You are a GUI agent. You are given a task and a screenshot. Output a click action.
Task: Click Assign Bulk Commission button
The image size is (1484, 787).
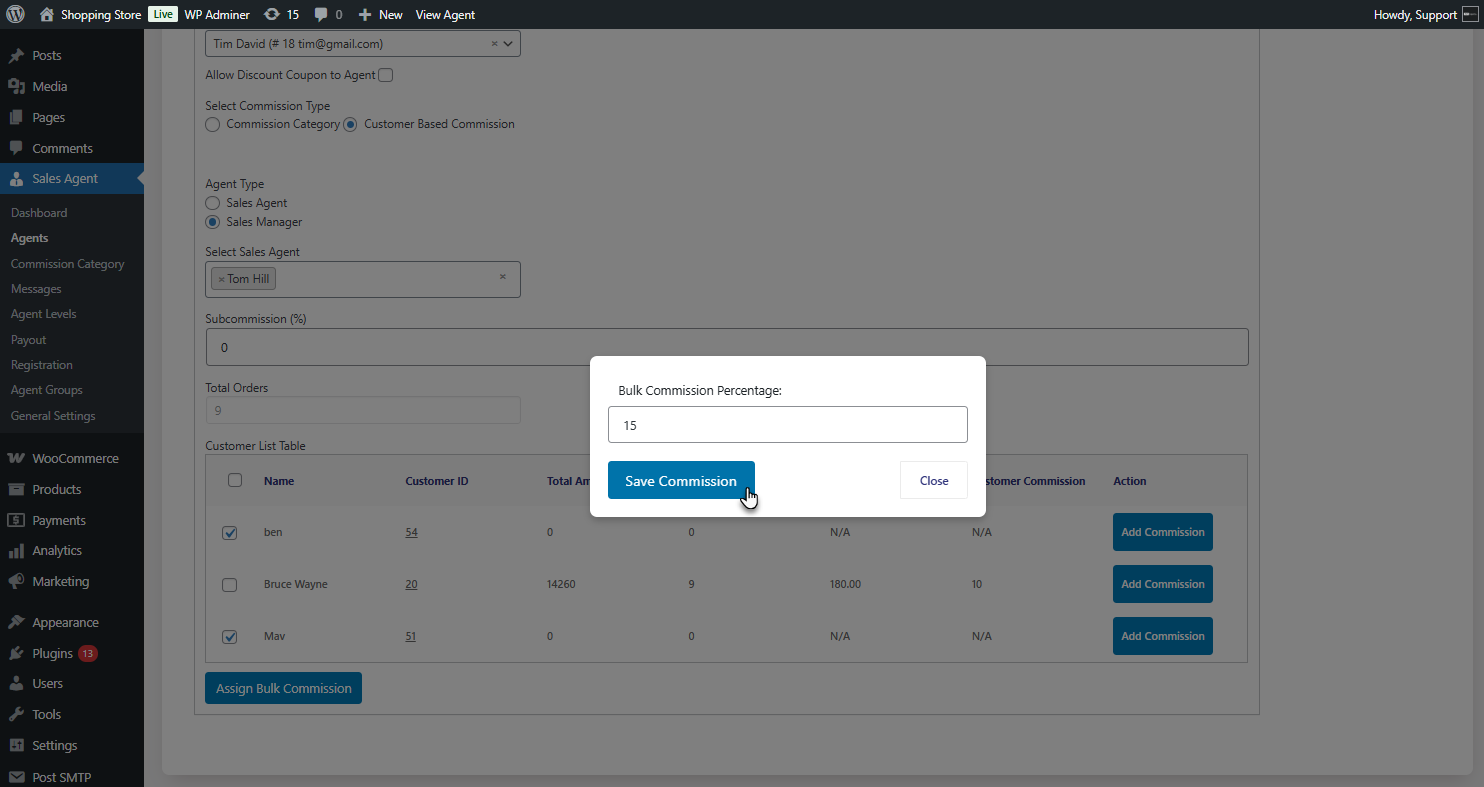[283, 688]
